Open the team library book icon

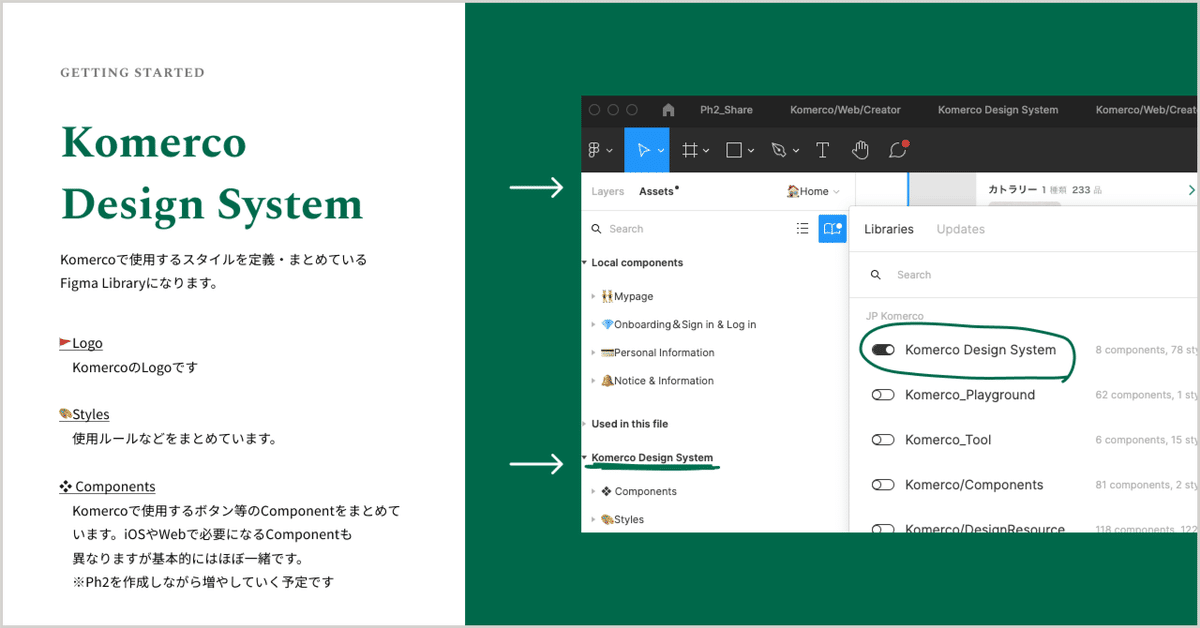tap(832, 229)
